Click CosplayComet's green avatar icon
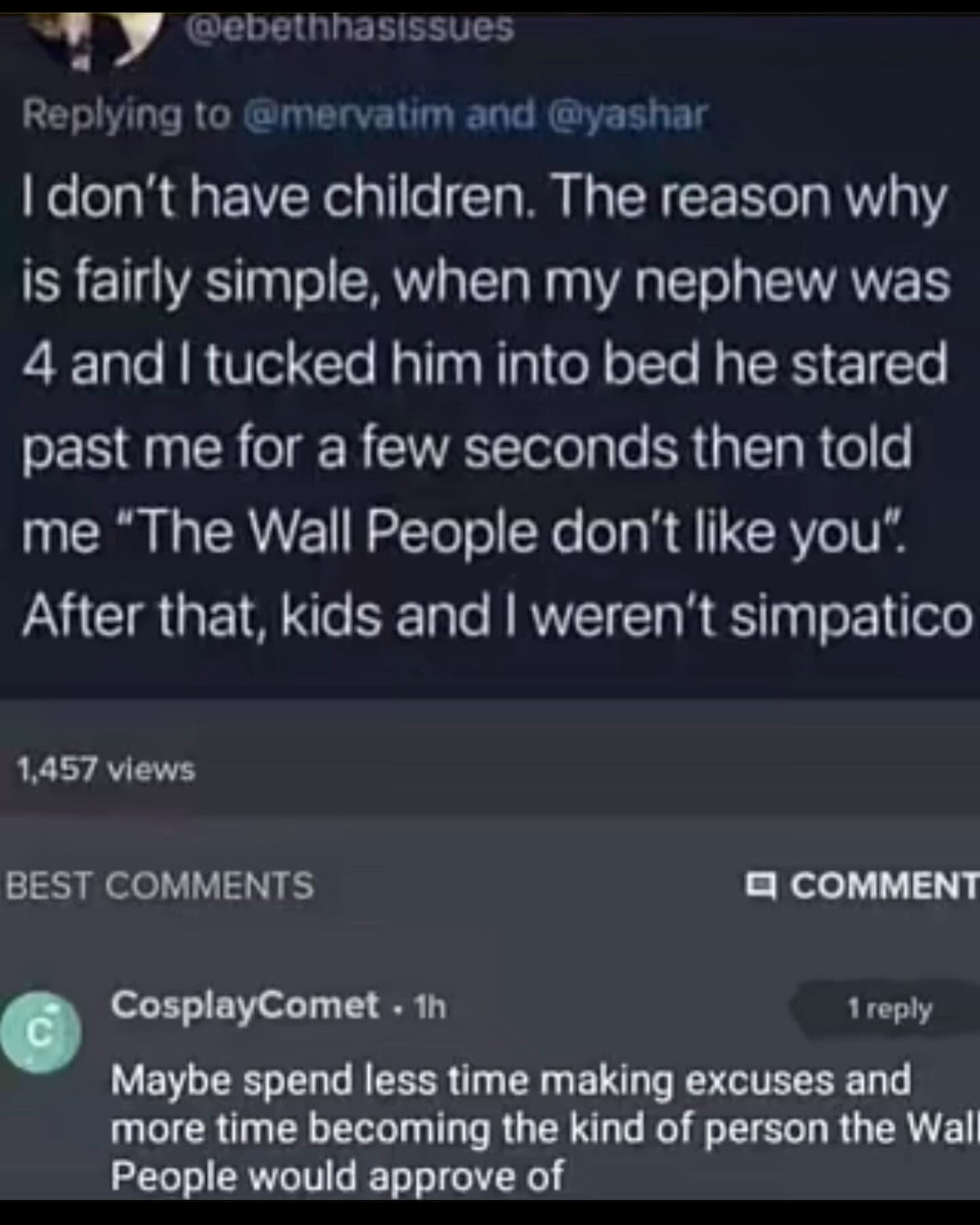The width and height of the screenshot is (980, 1225). pyautogui.click(x=41, y=1033)
